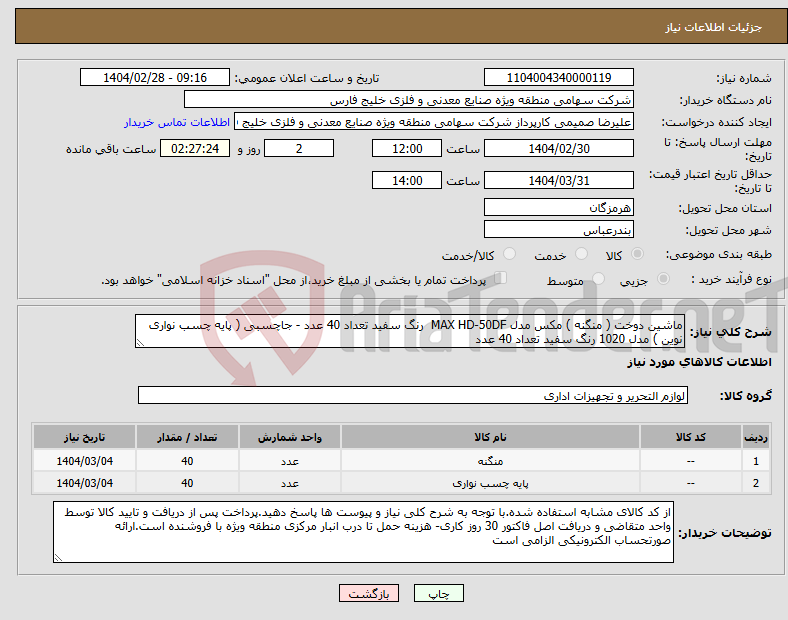Select the کالا/خدمت radio button
Viewport: 788px width, 620px height.
(510, 254)
